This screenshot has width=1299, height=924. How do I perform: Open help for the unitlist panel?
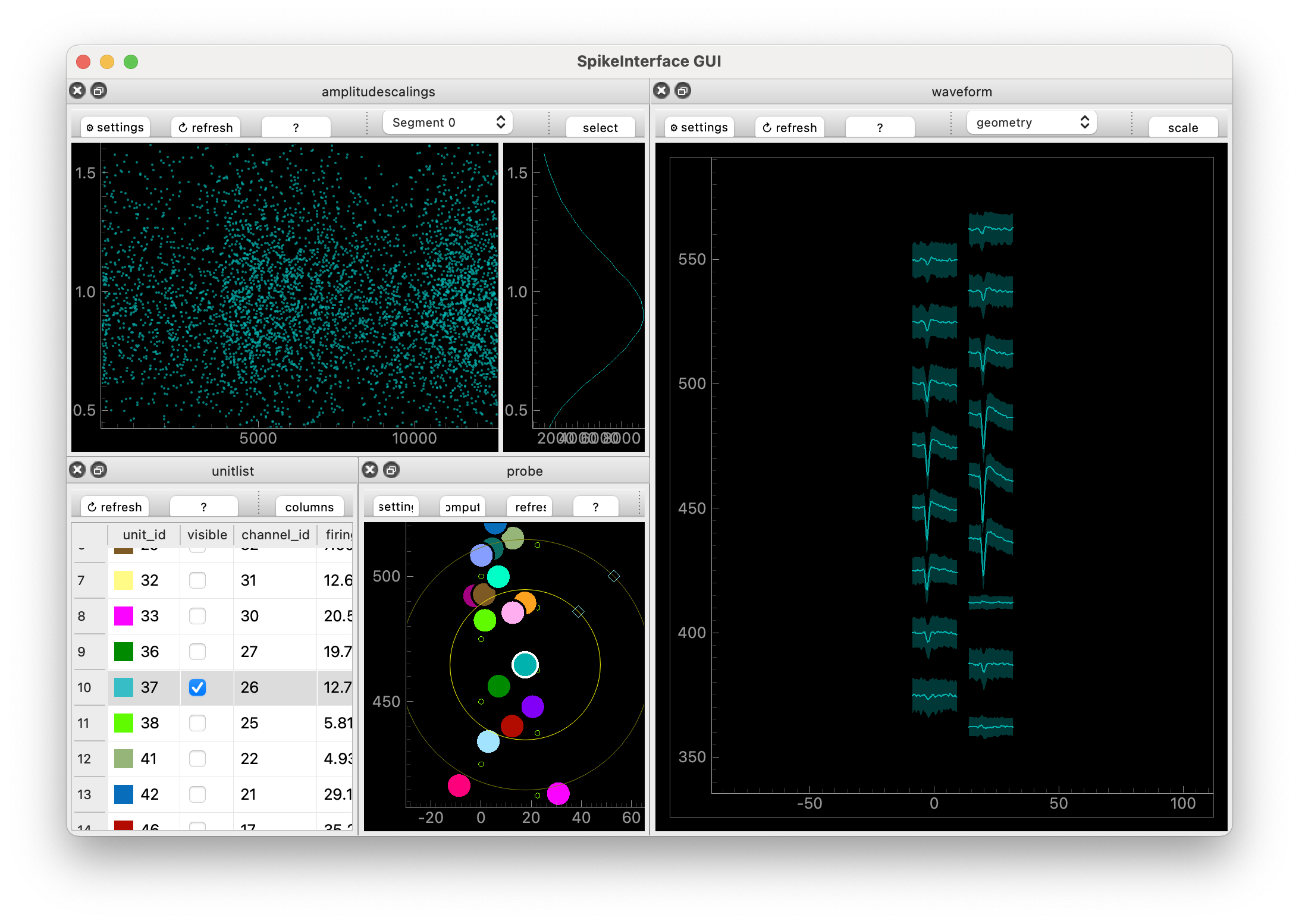[x=204, y=507]
